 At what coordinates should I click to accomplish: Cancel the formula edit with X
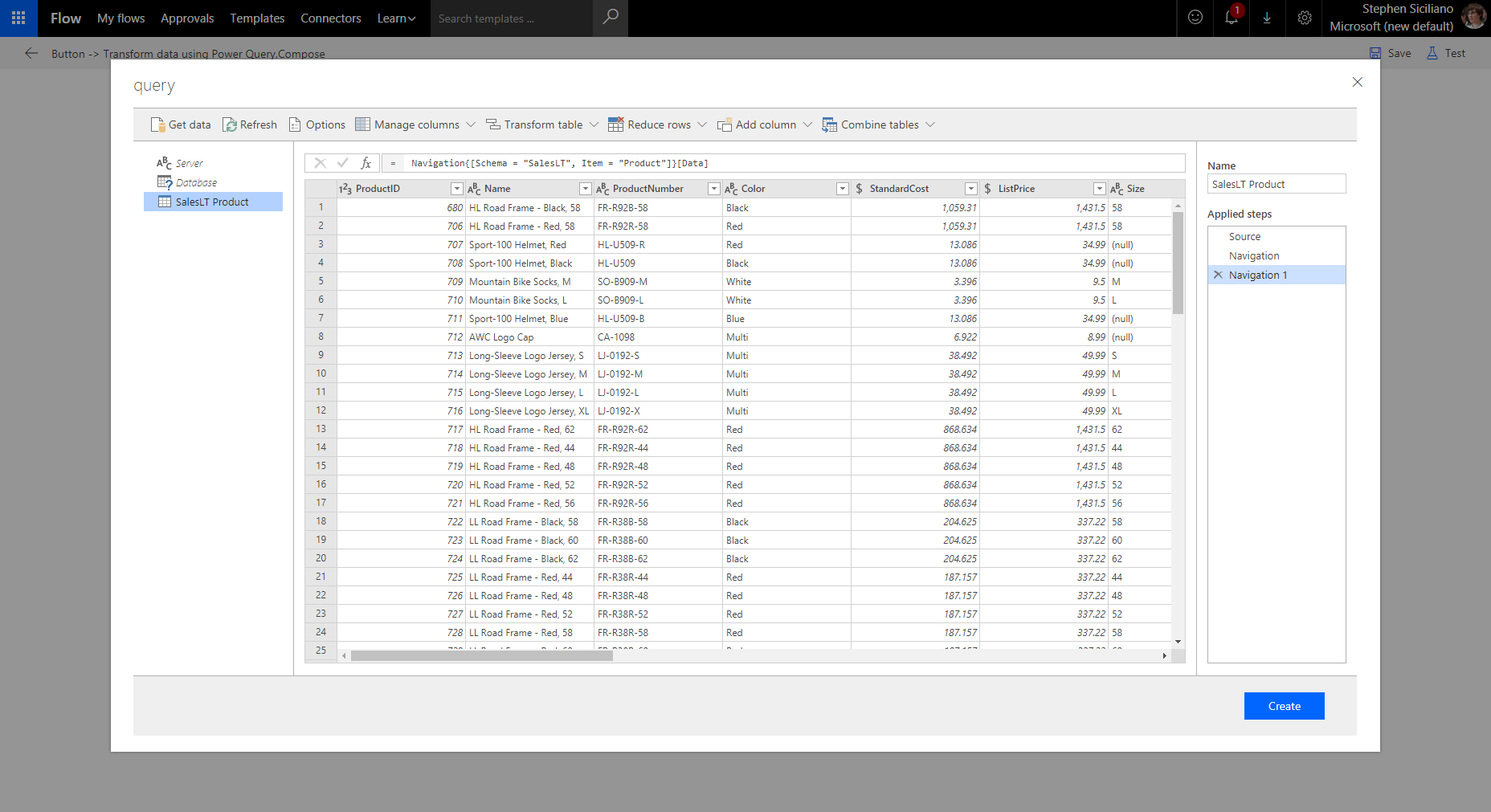(x=320, y=163)
